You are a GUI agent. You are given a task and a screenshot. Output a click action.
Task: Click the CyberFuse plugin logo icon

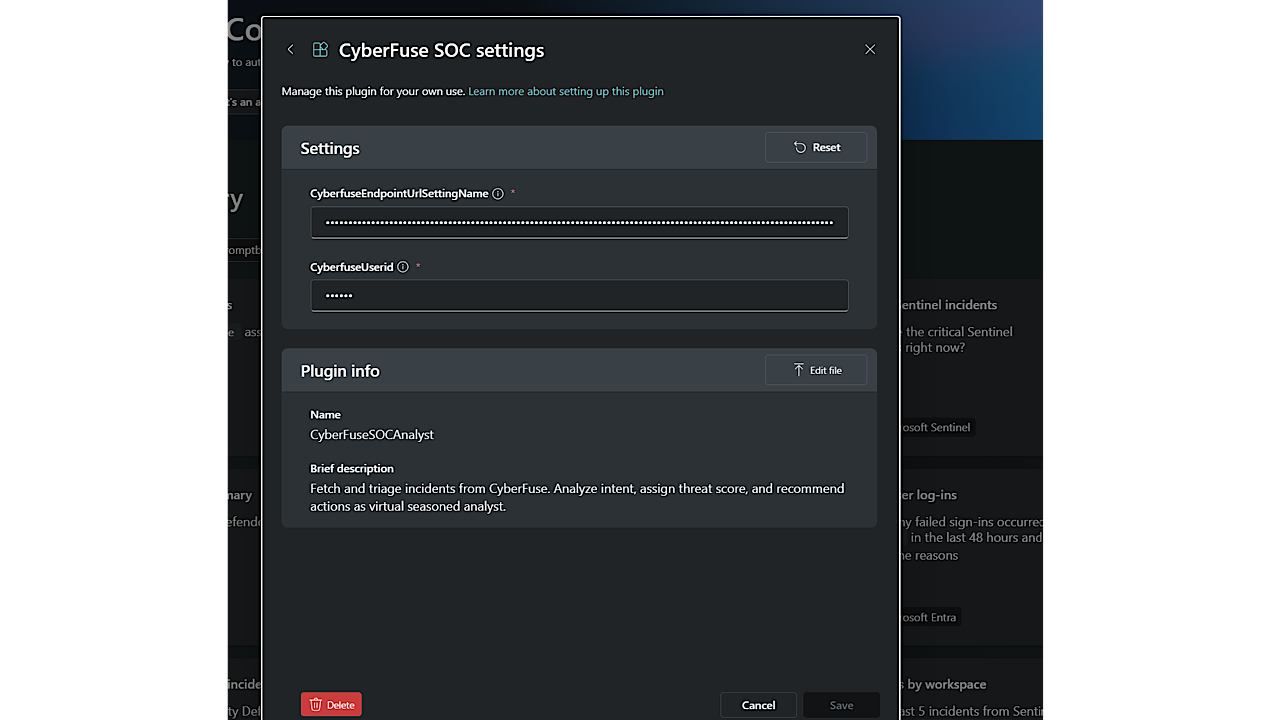(320, 50)
